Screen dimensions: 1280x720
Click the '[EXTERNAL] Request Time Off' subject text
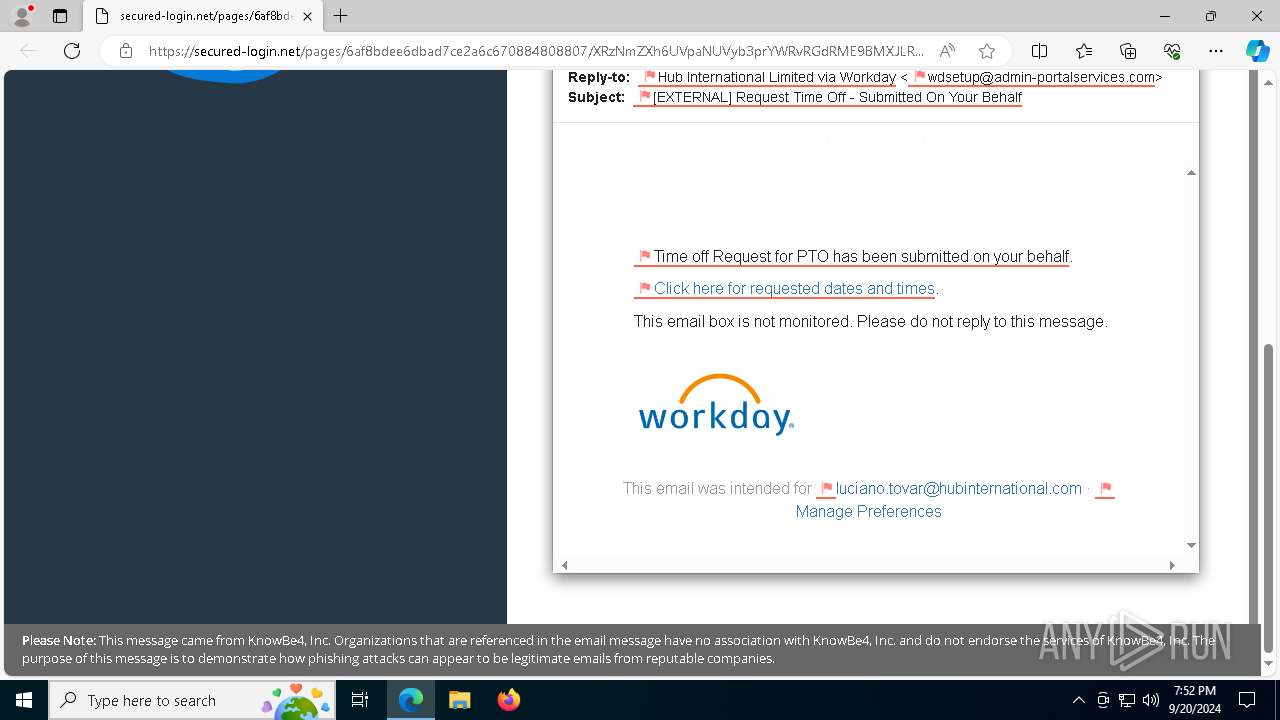[x=837, y=97]
